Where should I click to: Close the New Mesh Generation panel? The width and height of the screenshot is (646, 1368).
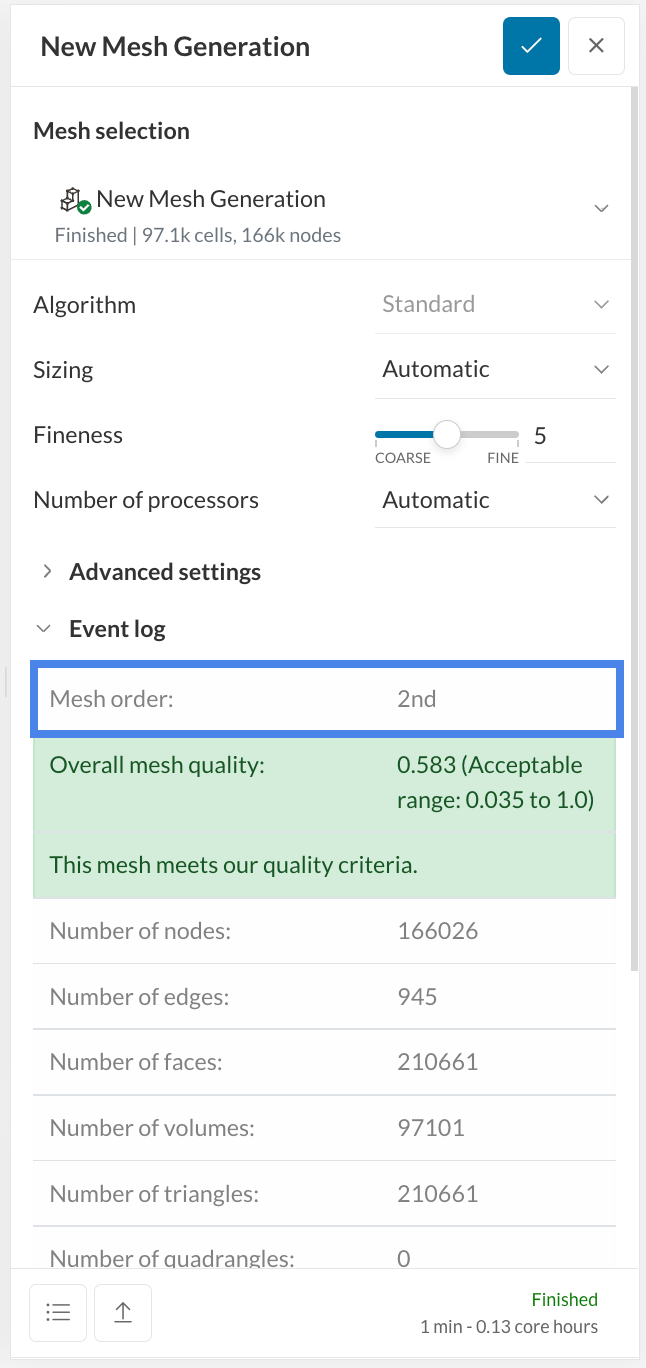(596, 46)
